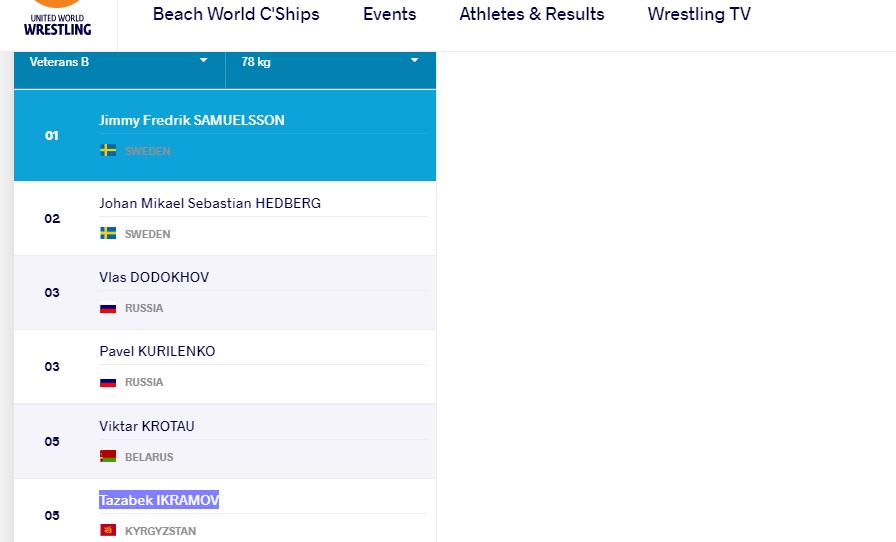Select Pavel KURILENKO name link

click(157, 351)
